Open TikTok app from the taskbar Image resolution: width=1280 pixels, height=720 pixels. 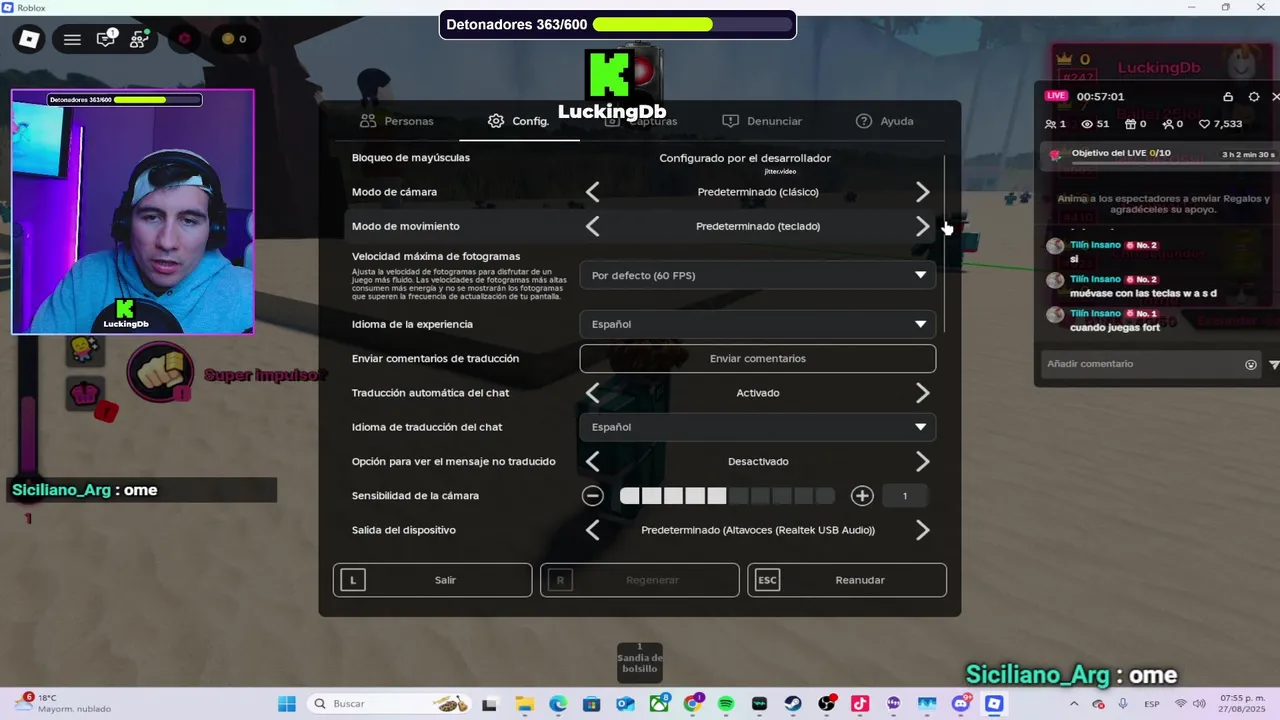point(860,704)
